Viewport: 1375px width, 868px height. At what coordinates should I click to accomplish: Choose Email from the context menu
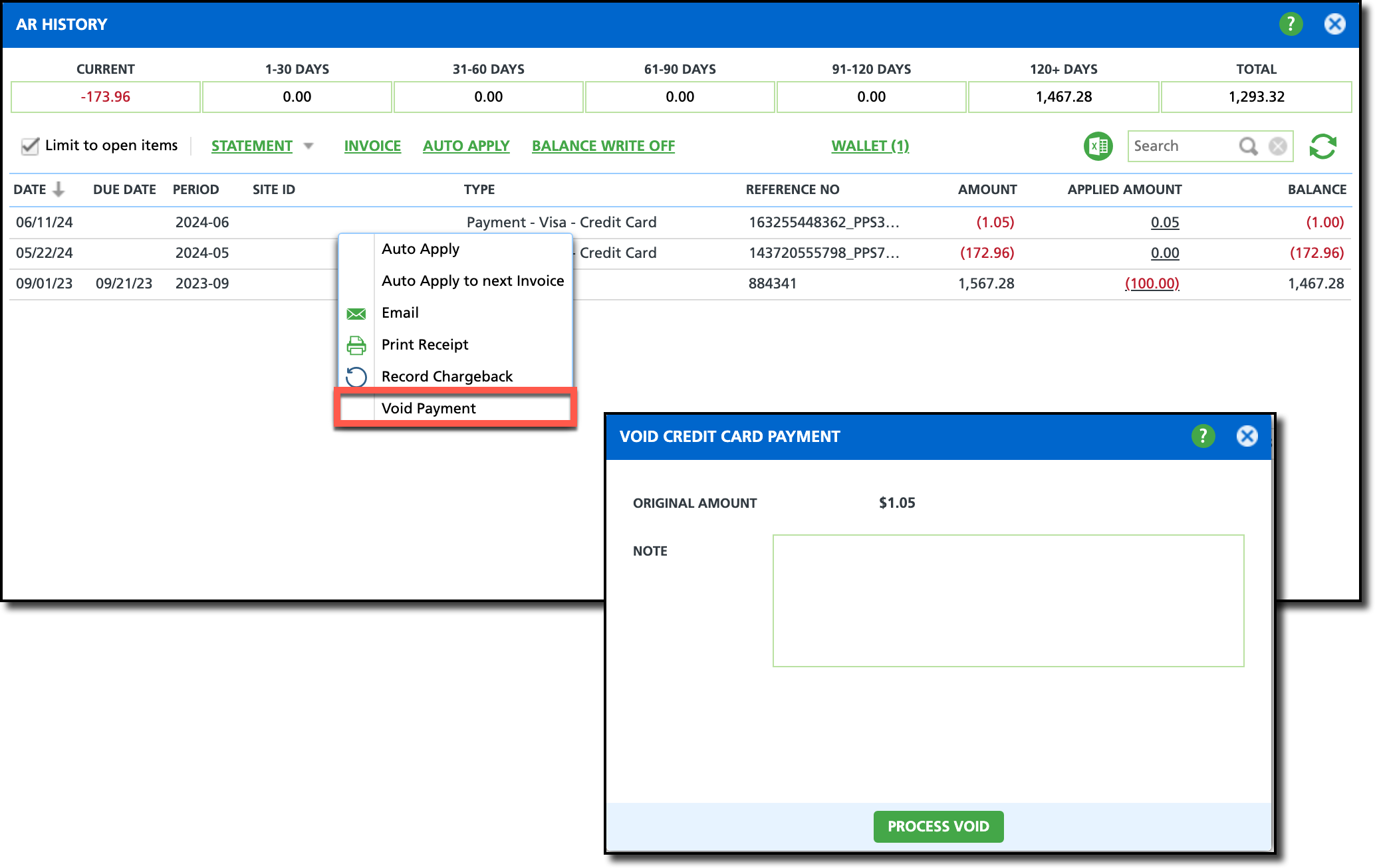400,312
